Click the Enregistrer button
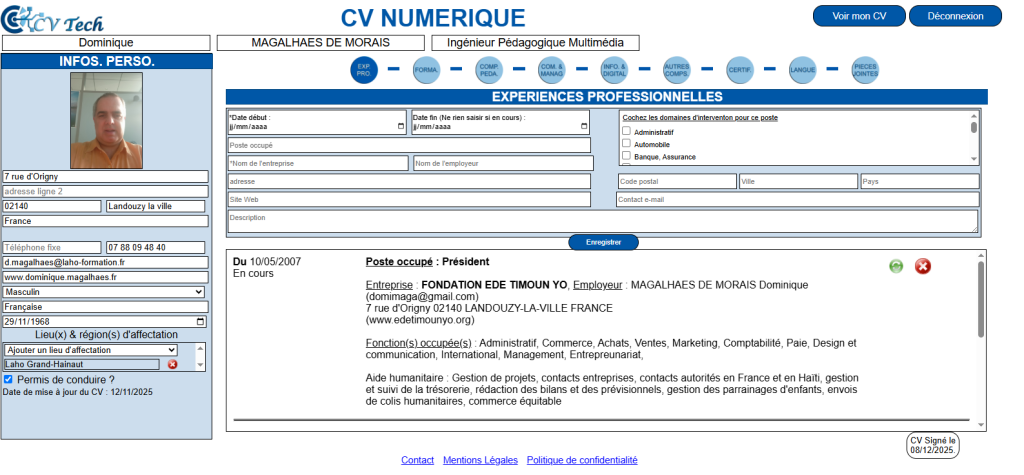The width and height of the screenshot is (1024, 475). point(603,242)
